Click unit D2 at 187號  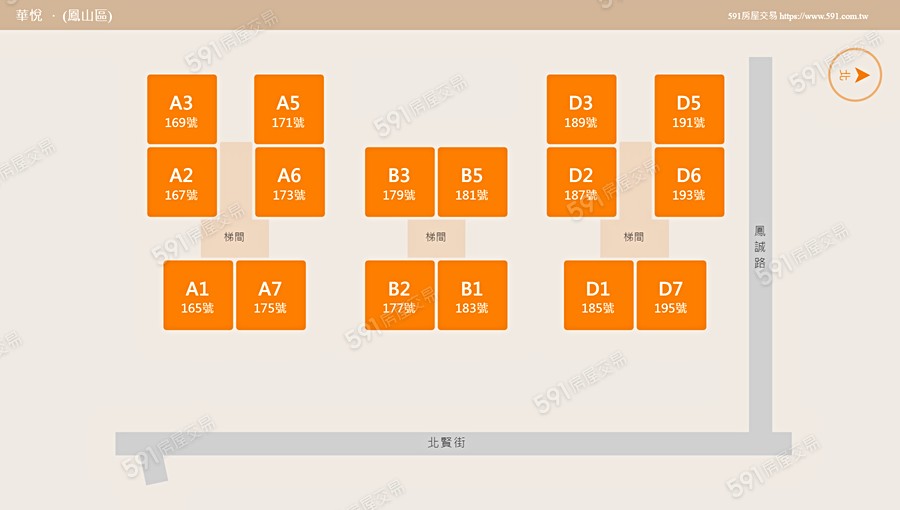(581, 182)
